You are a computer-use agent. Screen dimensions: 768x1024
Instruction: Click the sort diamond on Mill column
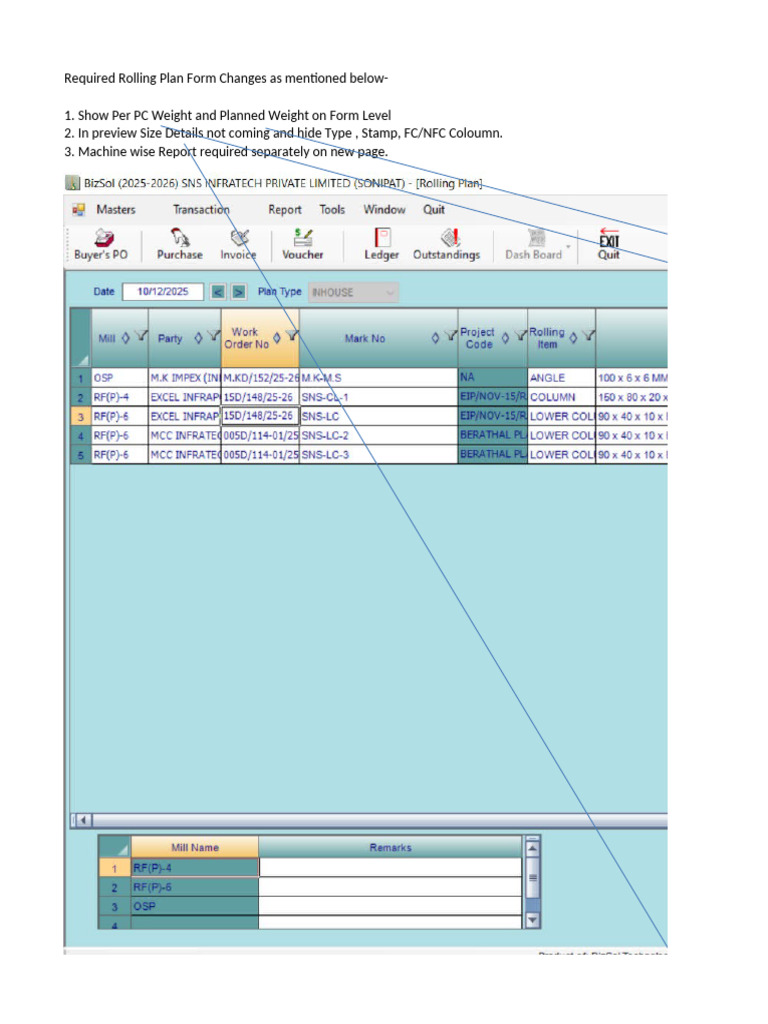click(126, 338)
